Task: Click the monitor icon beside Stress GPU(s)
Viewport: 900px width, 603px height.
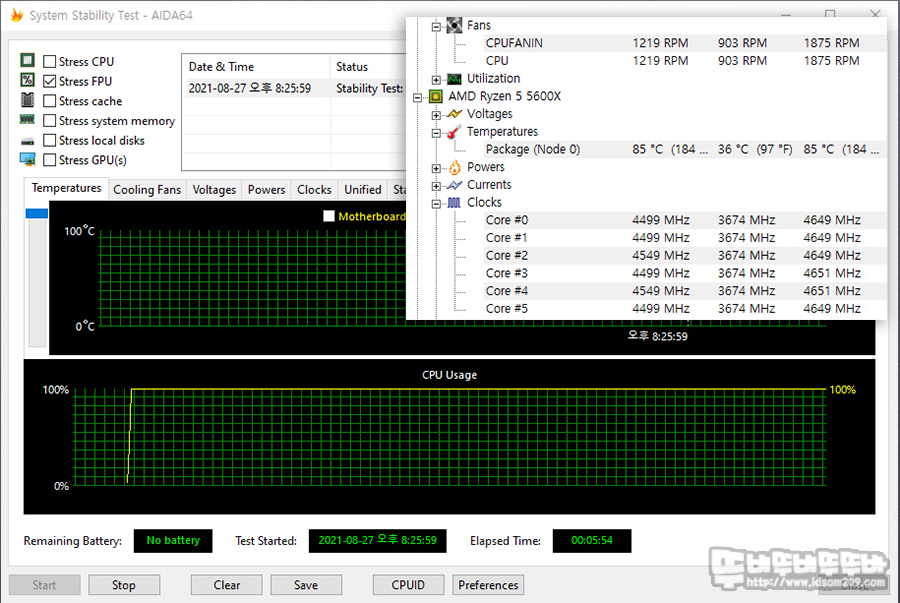Action: click(27, 159)
